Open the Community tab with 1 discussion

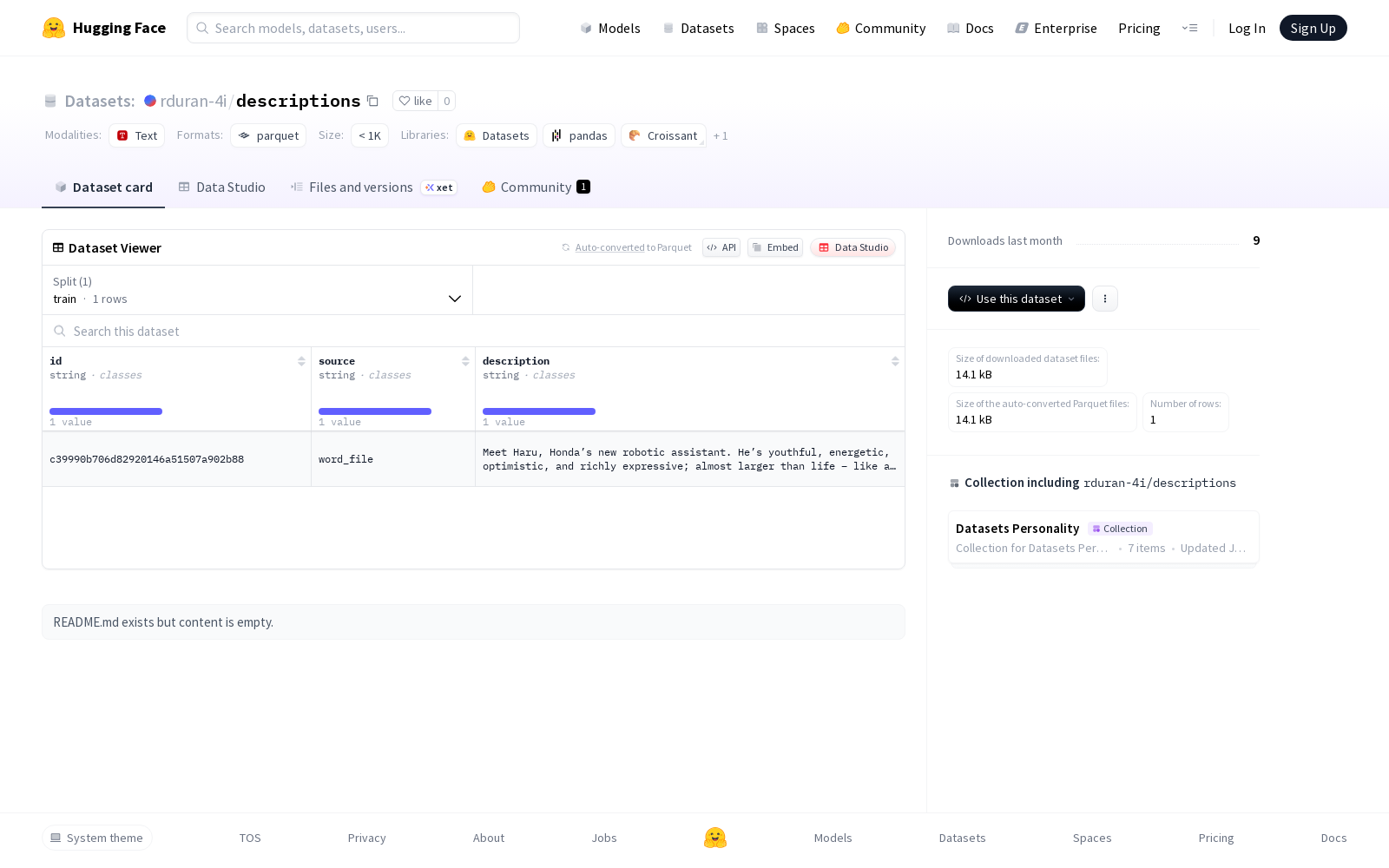pos(536,187)
